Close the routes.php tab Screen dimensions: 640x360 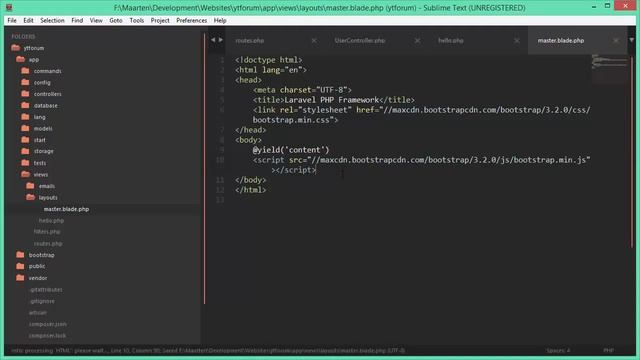pyautogui.click(x=314, y=40)
